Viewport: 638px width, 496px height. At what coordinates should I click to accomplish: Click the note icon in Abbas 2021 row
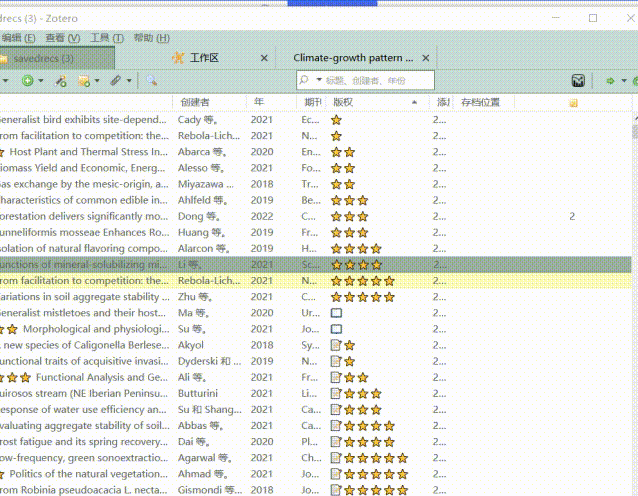336,426
